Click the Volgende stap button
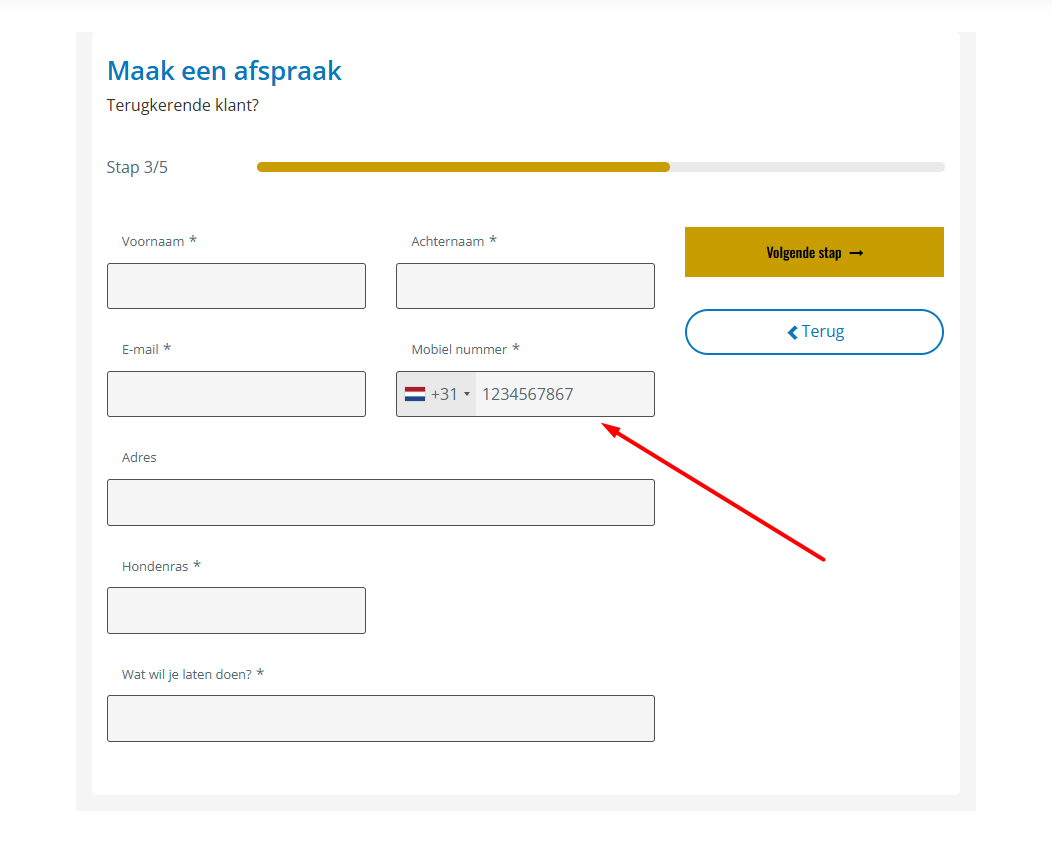Image resolution: width=1052 pixels, height=845 pixels. coord(814,252)
